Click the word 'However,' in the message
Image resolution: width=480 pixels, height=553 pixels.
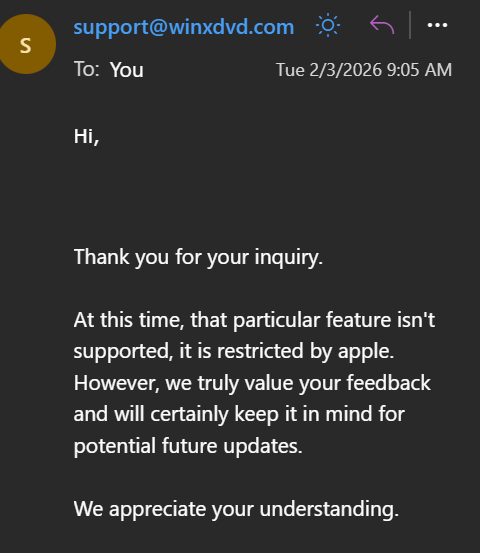pos(116,383)
